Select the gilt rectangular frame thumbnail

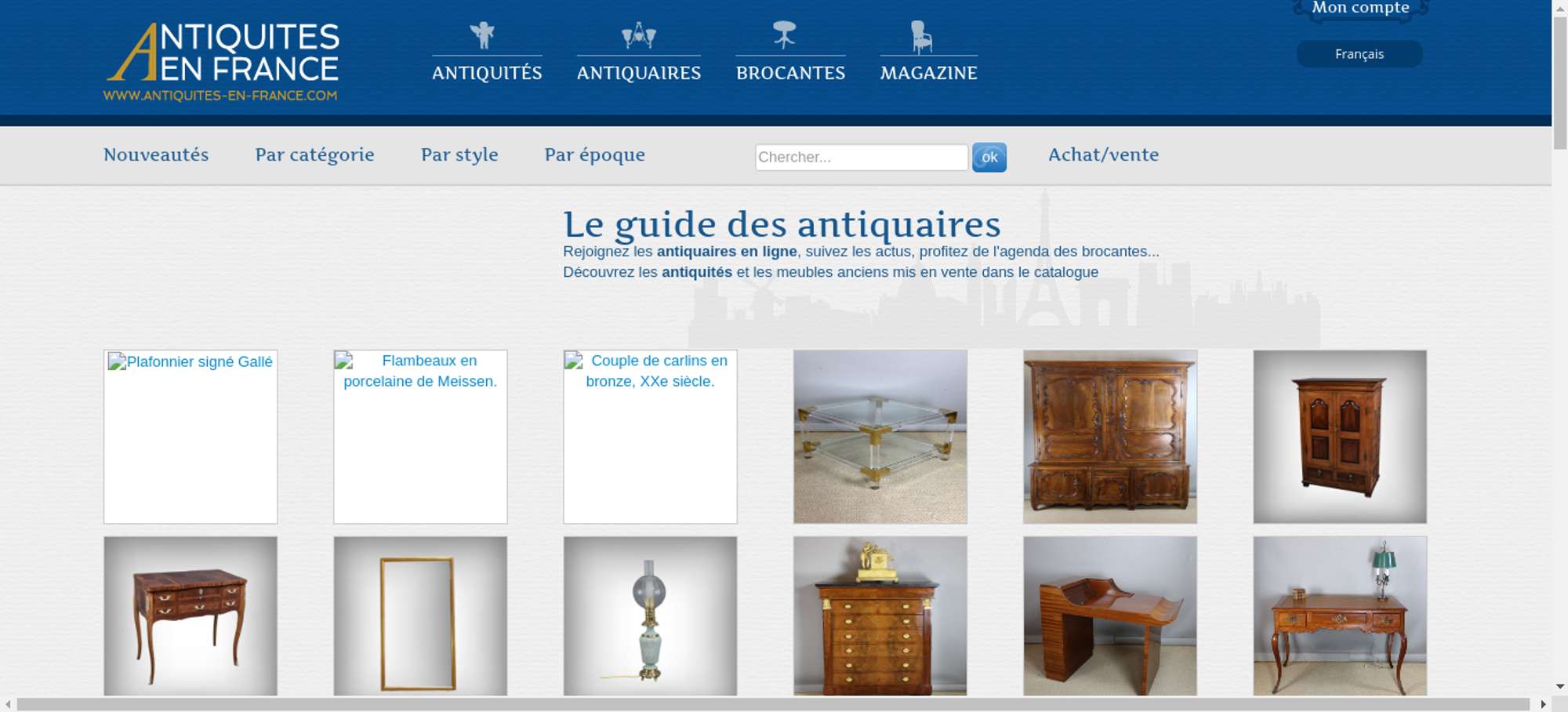point(420,616)
